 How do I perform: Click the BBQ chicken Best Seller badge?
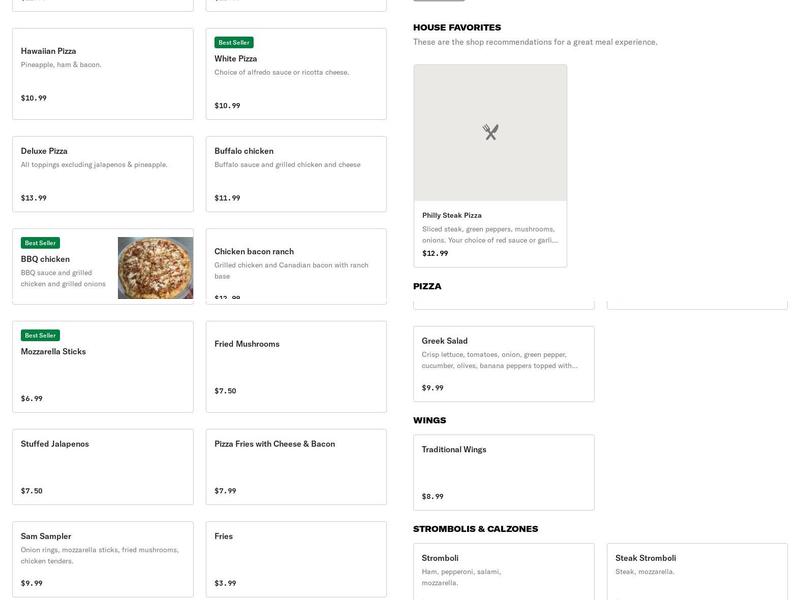coord(40,243)
